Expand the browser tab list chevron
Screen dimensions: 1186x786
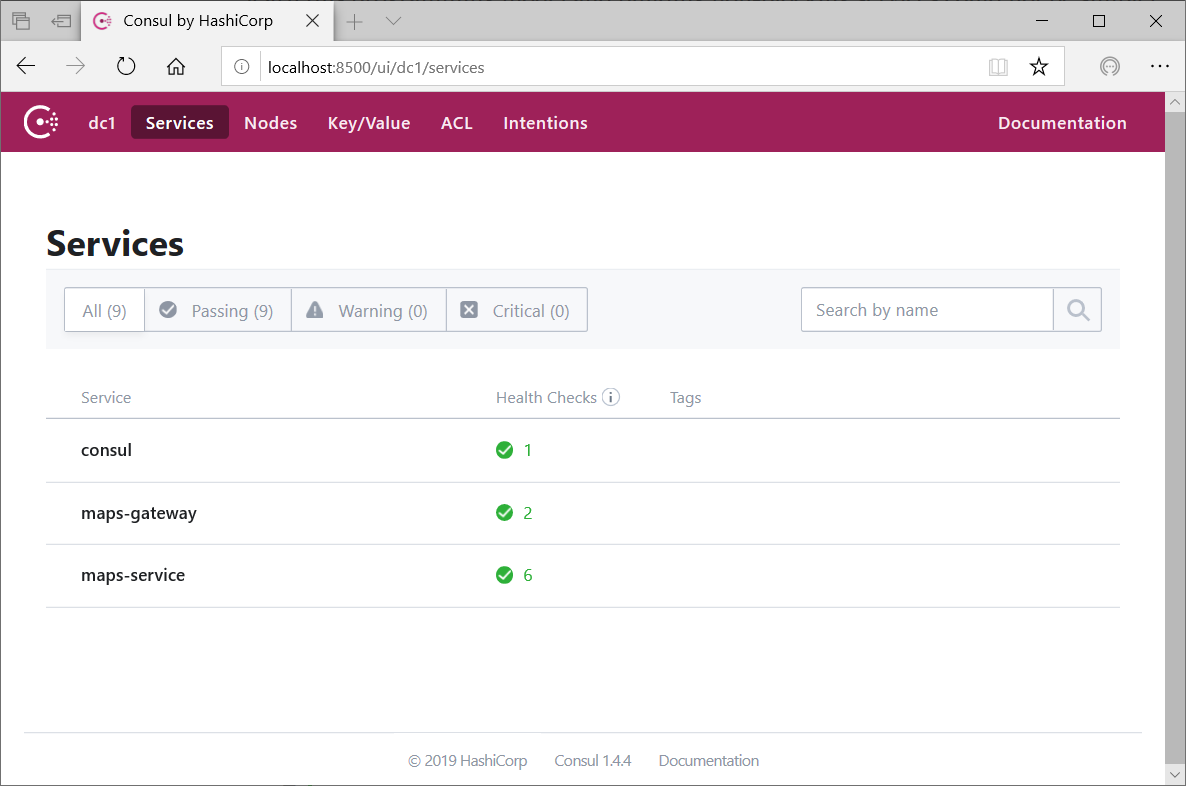(393, 21)
